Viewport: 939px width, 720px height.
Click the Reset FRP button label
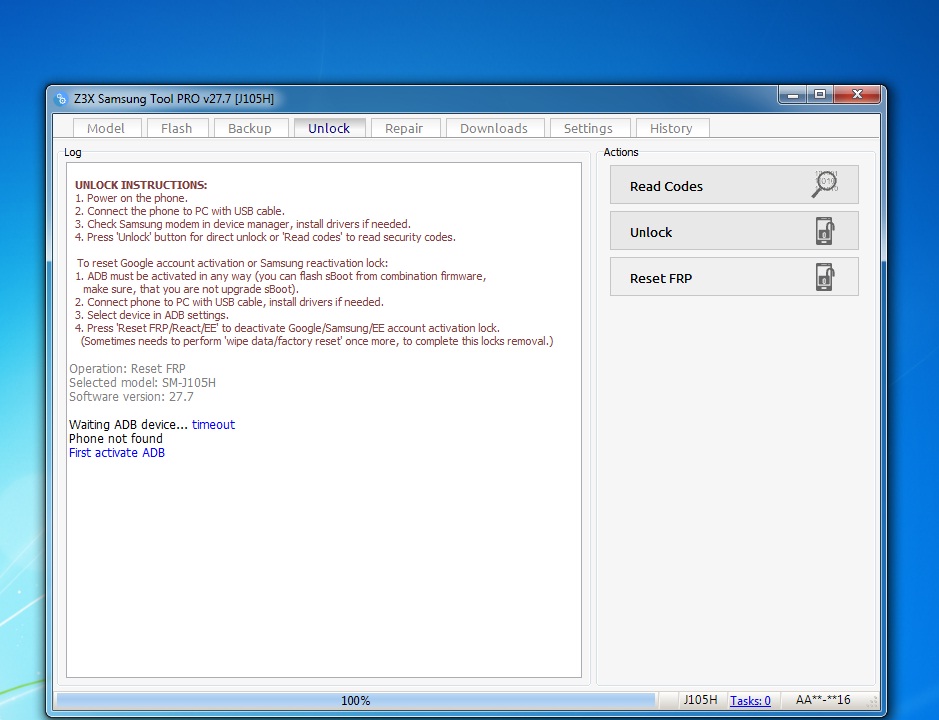[661, 279]
